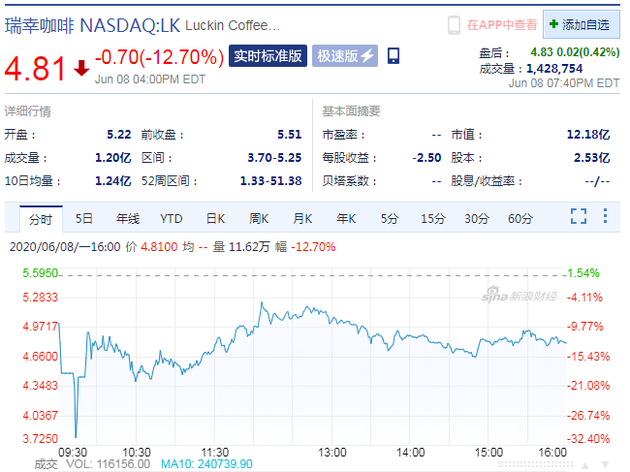Click the 基本面摘要 section header
630x472 pixels.
coord(351,111)
